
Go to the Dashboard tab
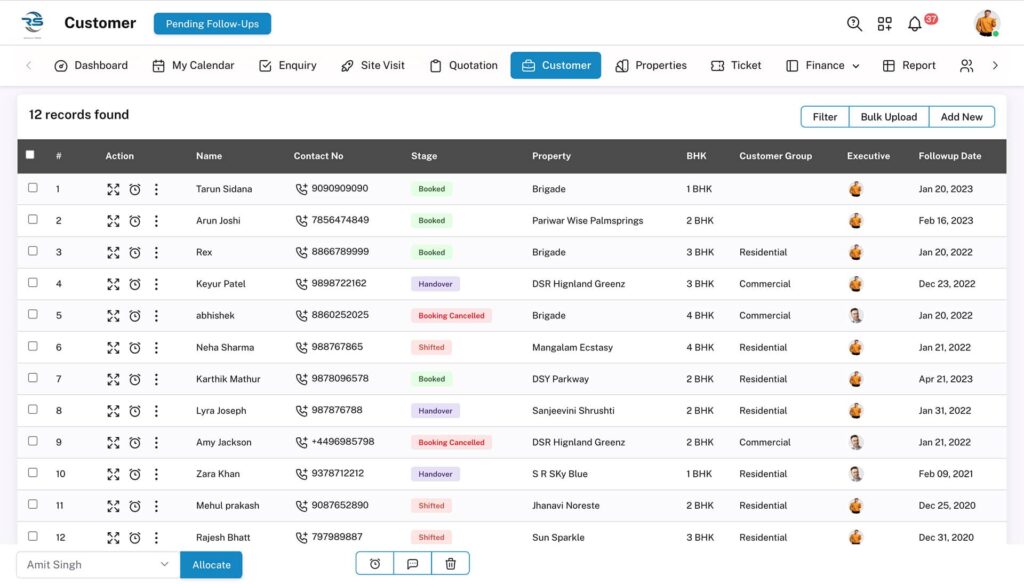(x=91, y=65)
